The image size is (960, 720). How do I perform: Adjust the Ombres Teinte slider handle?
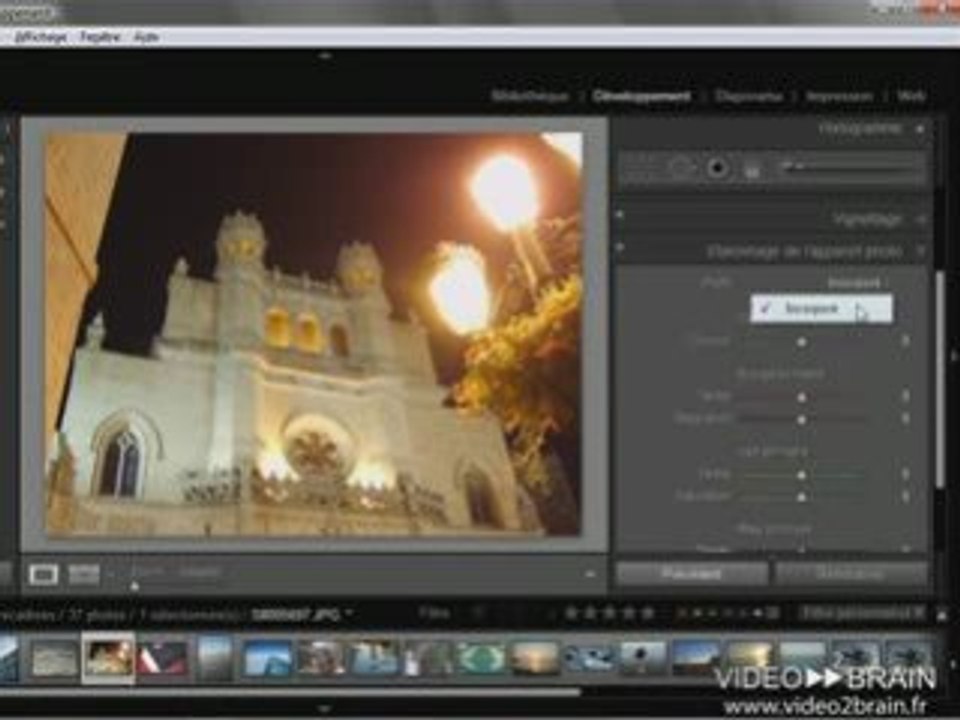[x=801, y=342]
